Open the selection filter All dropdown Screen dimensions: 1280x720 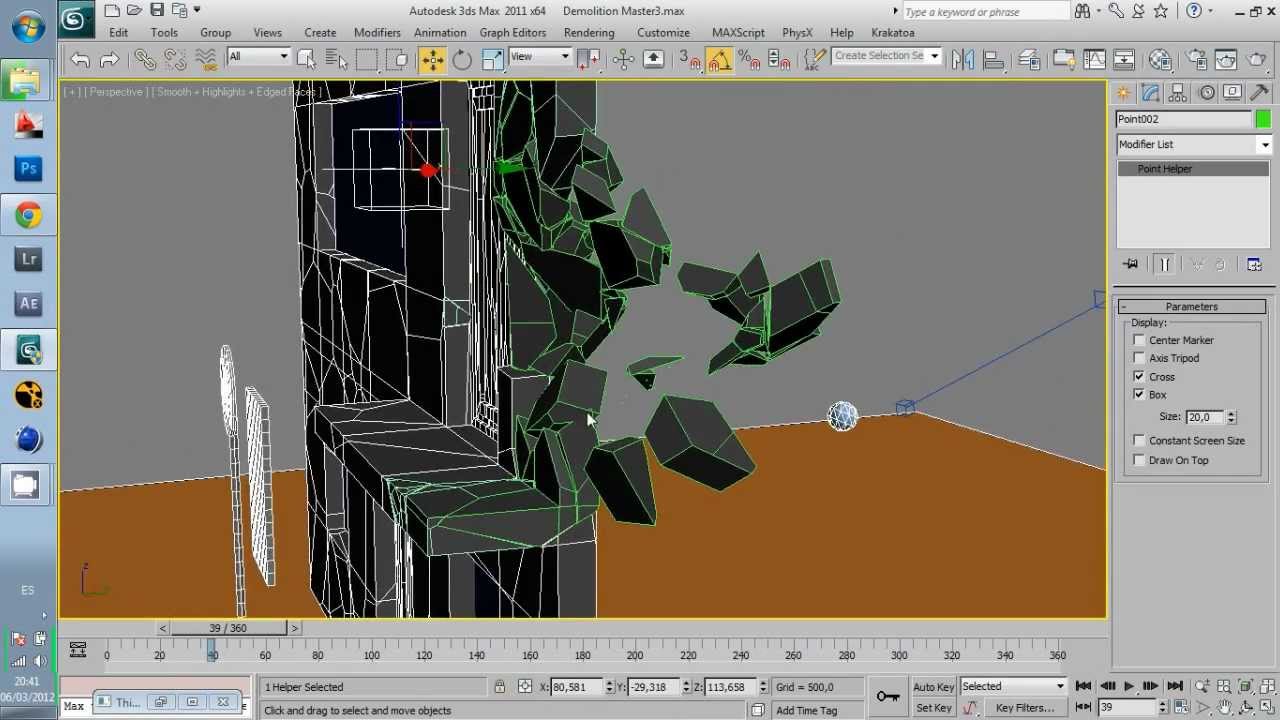click(x=258, y=56)
